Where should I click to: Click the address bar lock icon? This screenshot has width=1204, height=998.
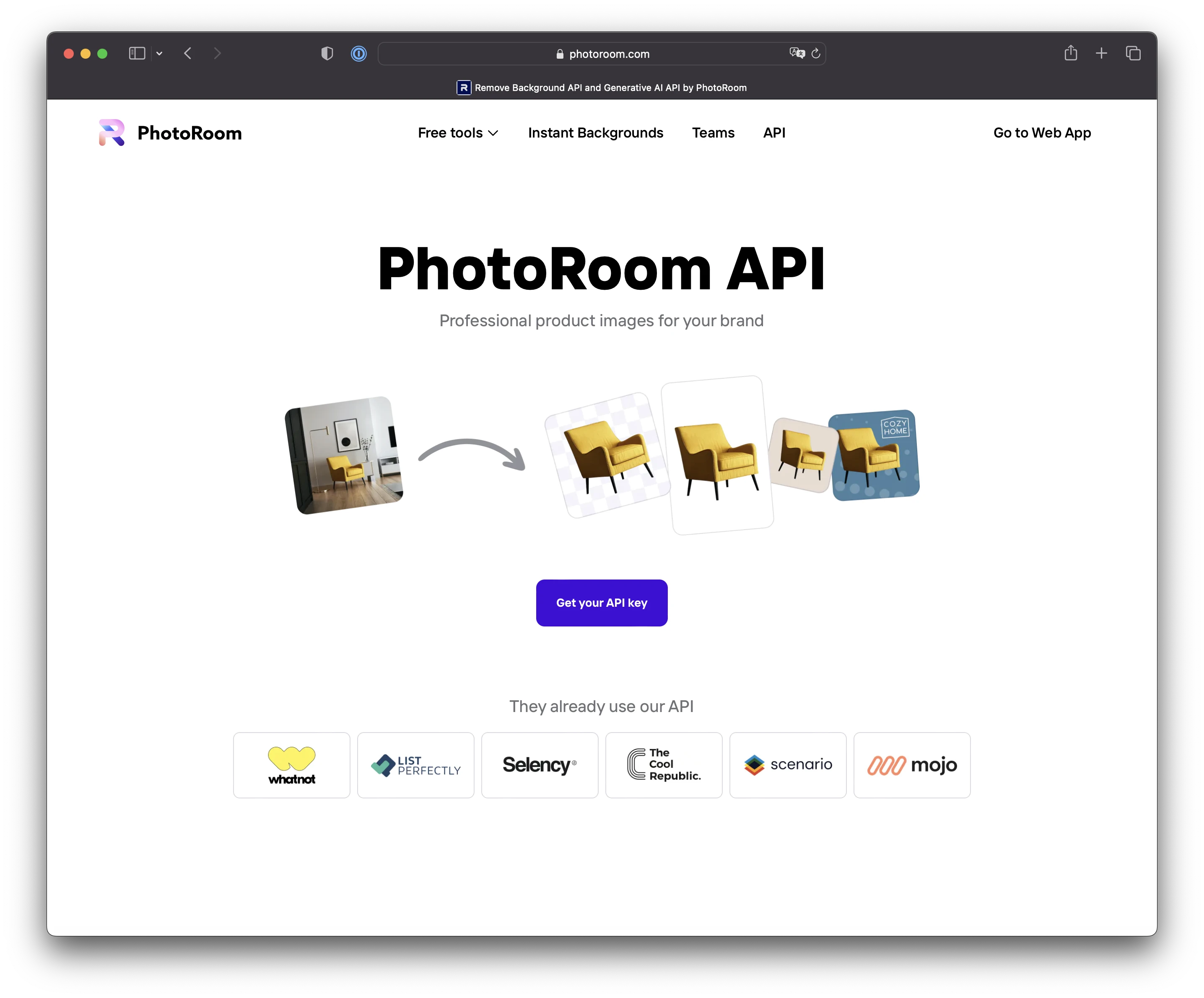click(x=560, y=54)
